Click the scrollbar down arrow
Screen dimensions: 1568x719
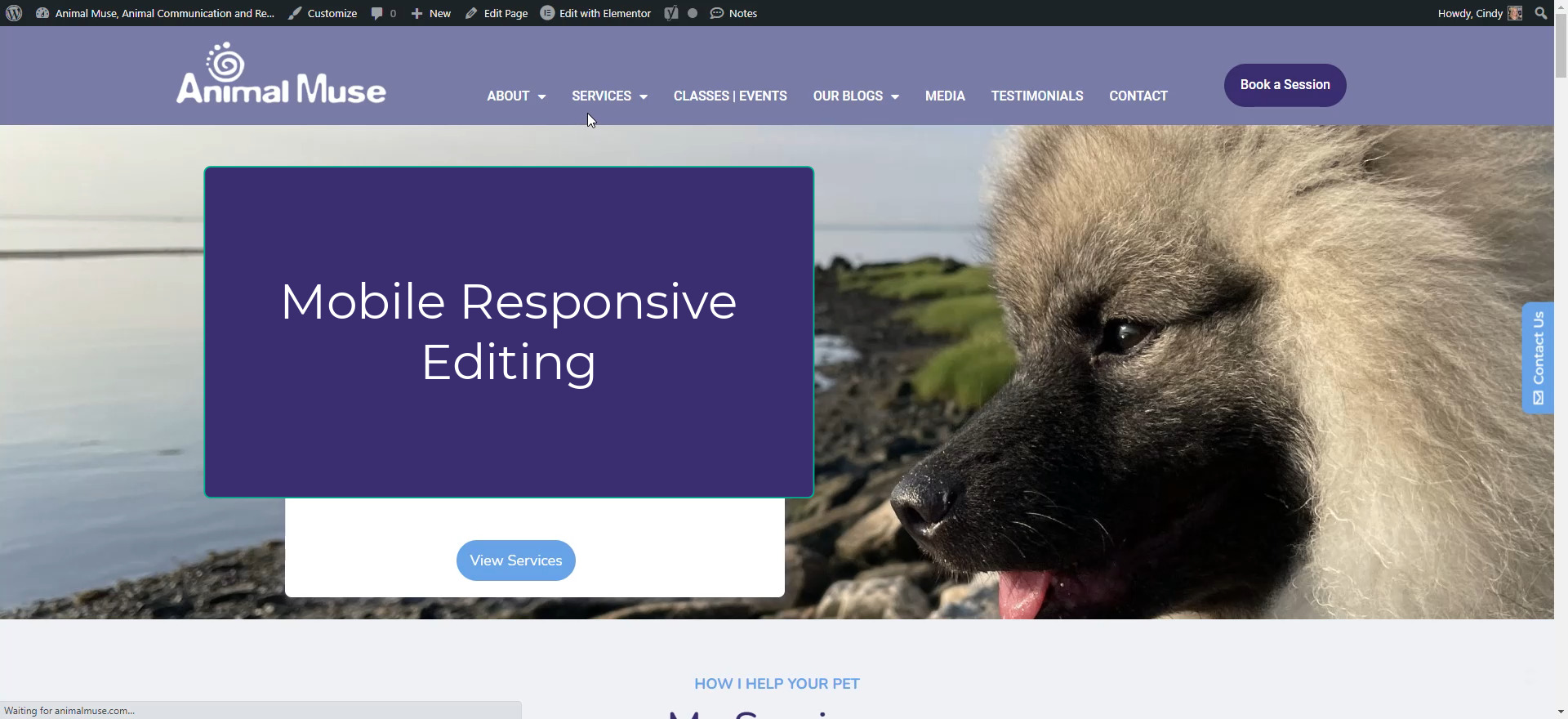coord(1561,712)
